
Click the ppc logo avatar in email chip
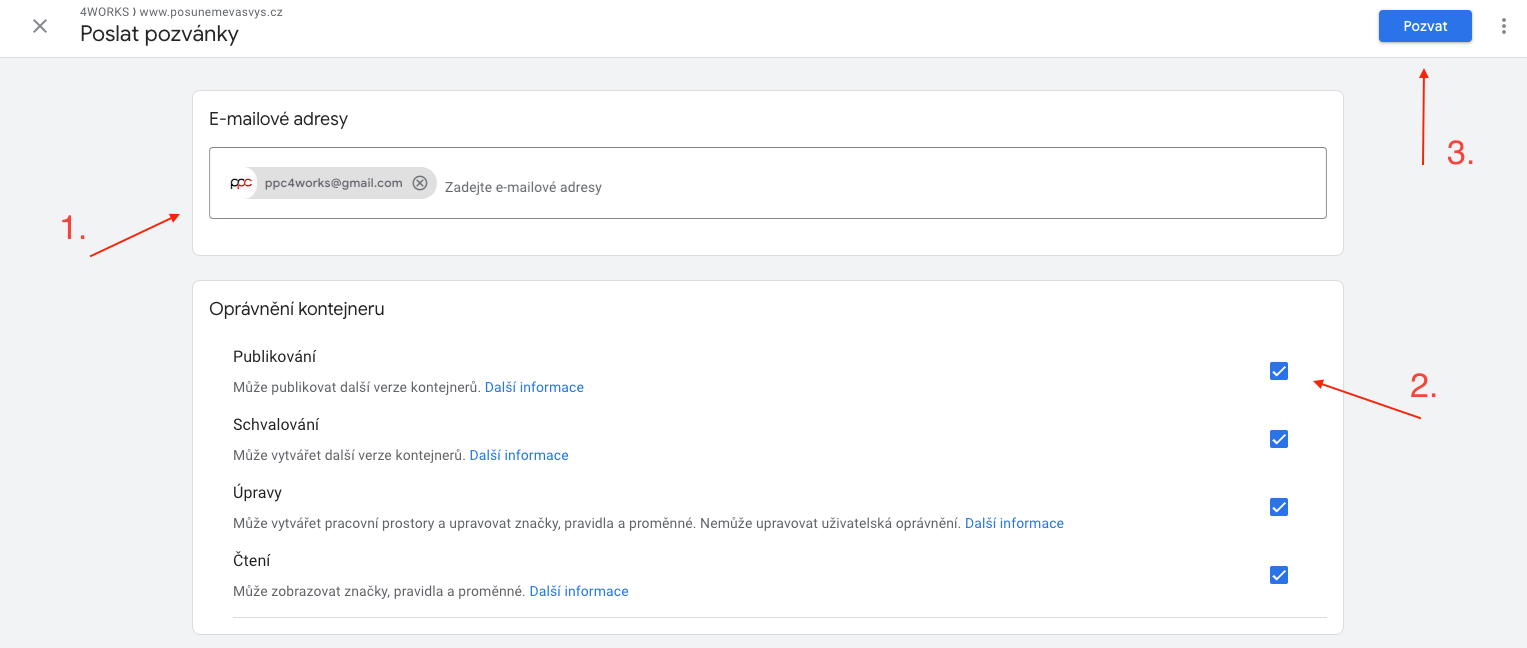tap(241, 183)
